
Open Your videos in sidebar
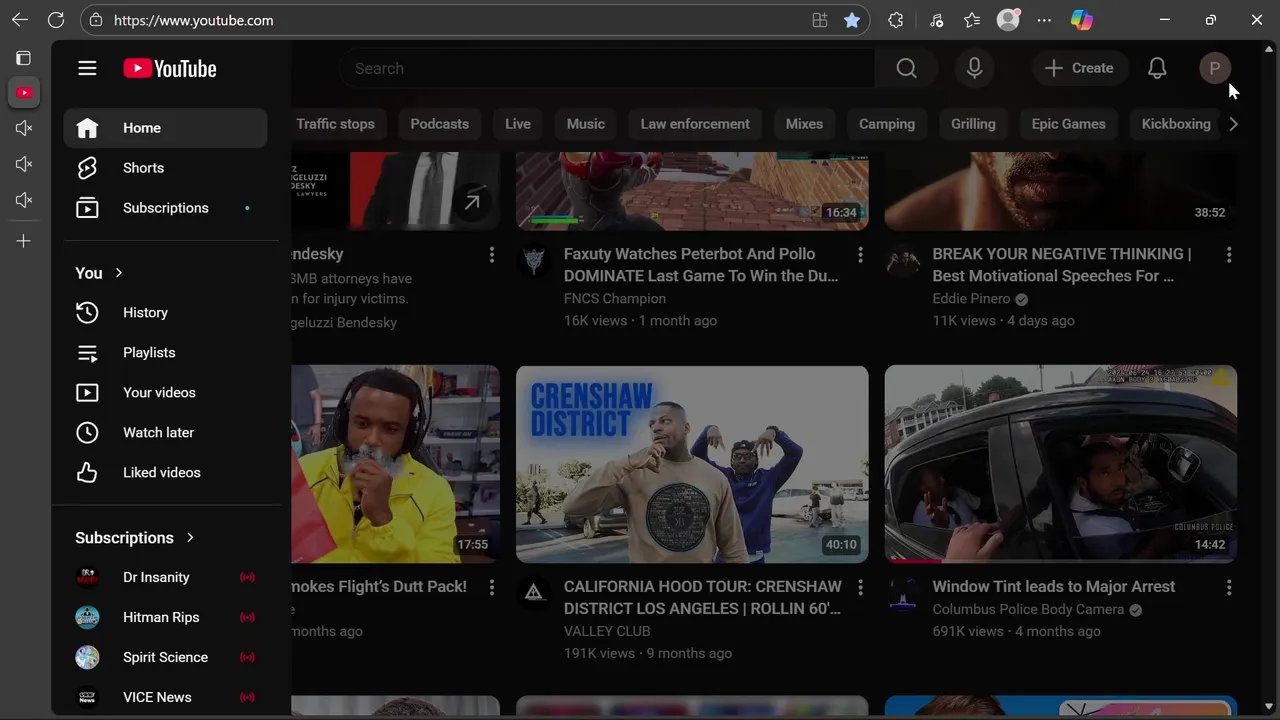click(165, 393)
